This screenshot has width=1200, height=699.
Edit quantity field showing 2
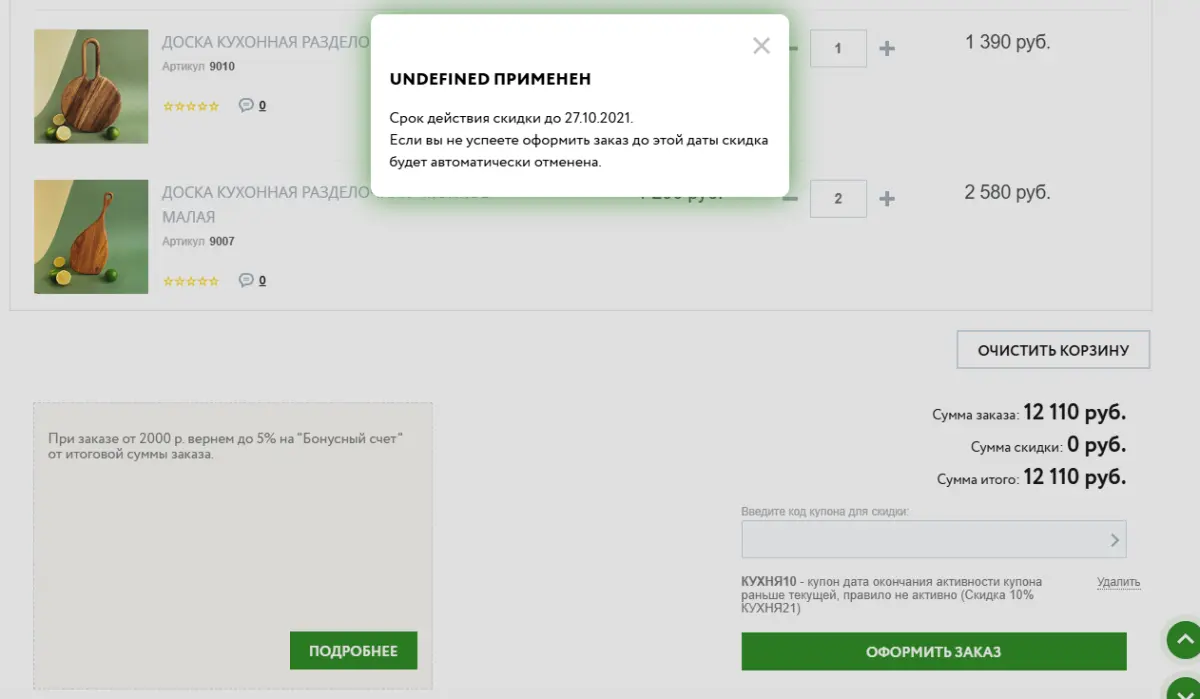click(838, 198)
